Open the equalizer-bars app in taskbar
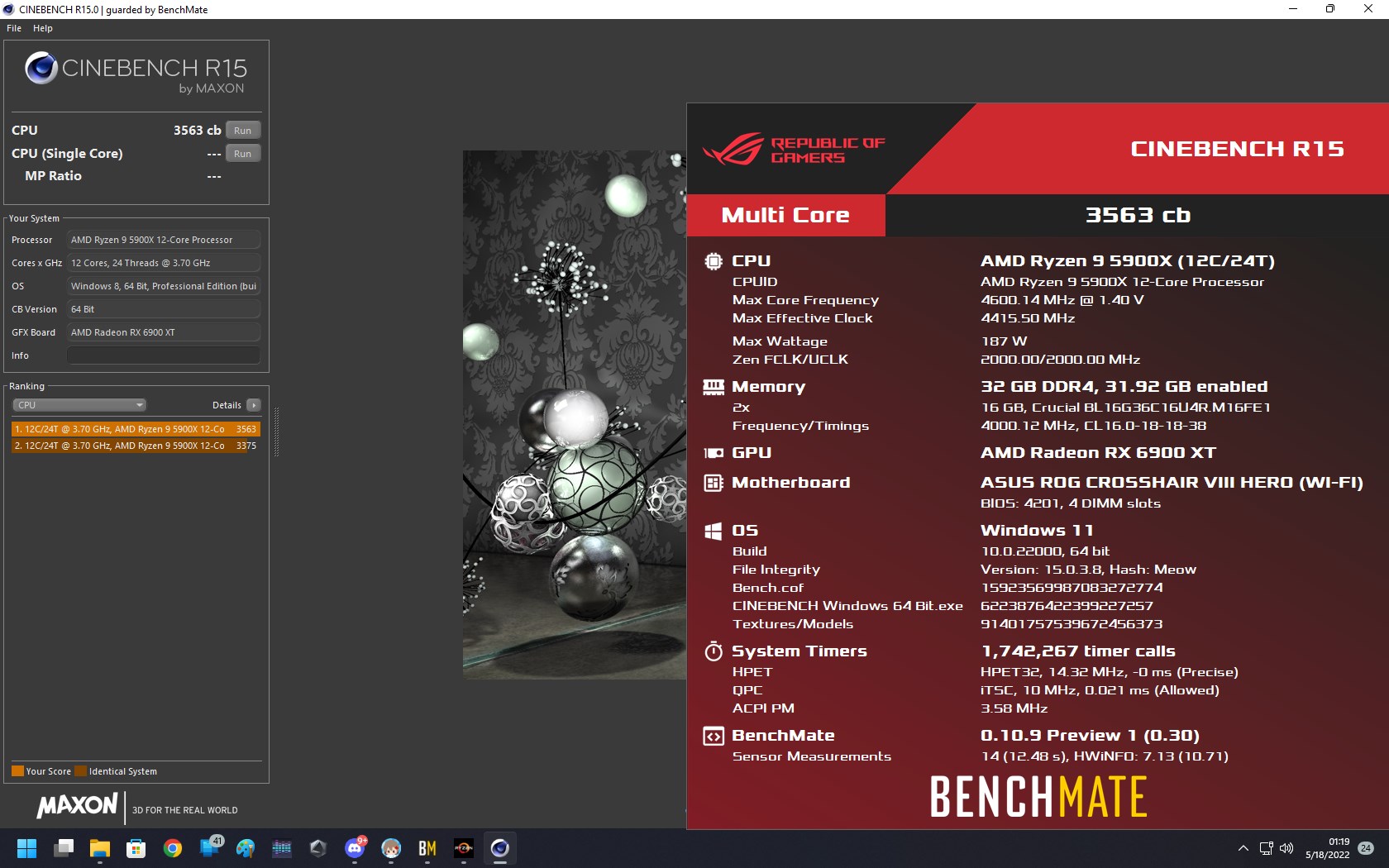The image size is (1389, 868). 282,848
